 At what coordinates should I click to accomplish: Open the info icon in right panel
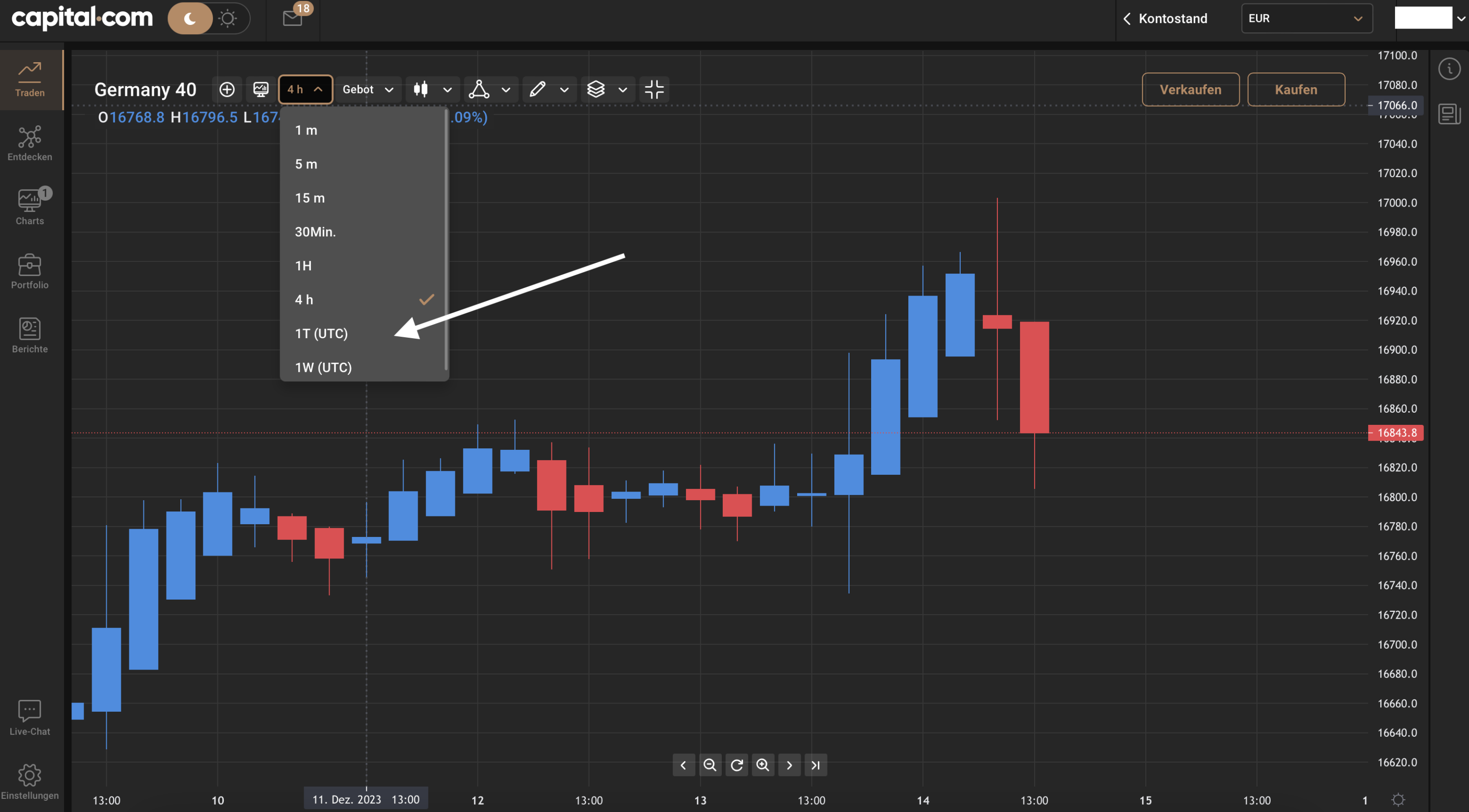[1449, 69]
